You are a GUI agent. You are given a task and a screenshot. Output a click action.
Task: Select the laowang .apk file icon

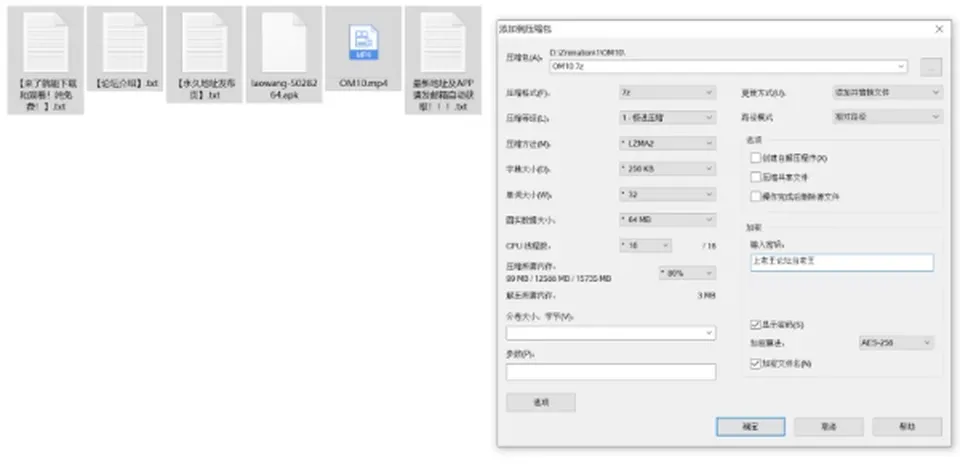point(283,42)
